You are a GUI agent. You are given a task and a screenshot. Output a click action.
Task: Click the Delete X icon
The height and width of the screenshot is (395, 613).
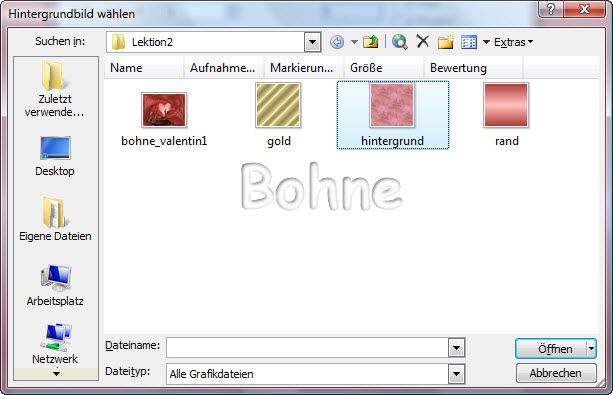[423, 41]
